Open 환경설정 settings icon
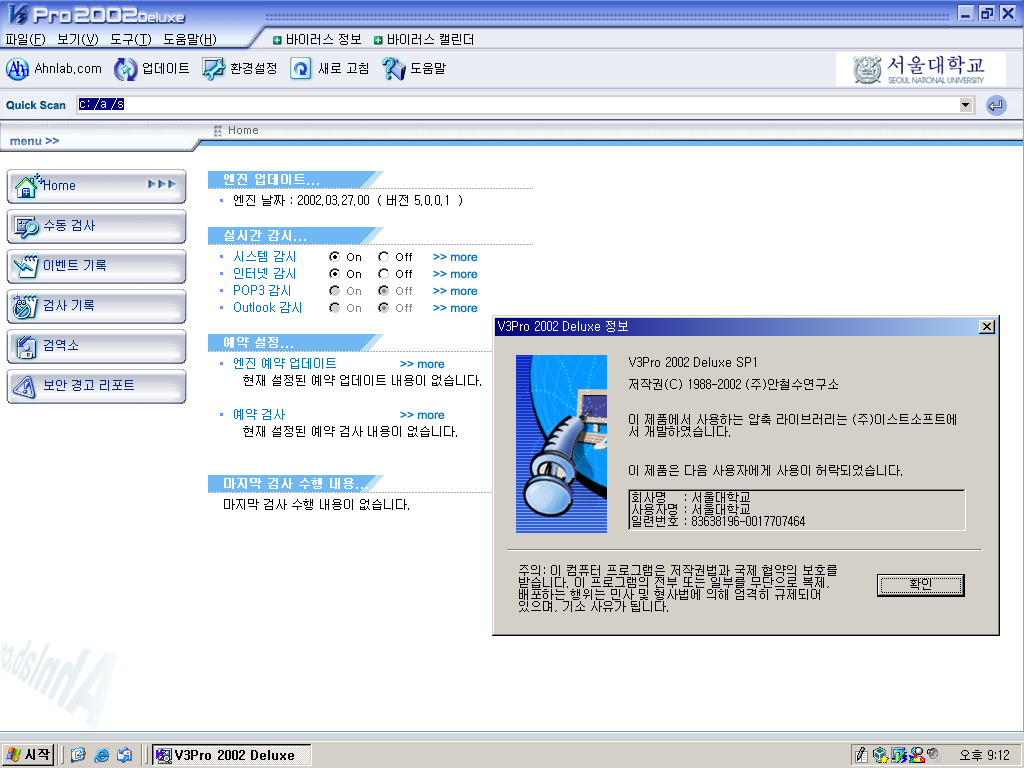1024x768 pixels. pyautogui.click(x=213, y=69)
